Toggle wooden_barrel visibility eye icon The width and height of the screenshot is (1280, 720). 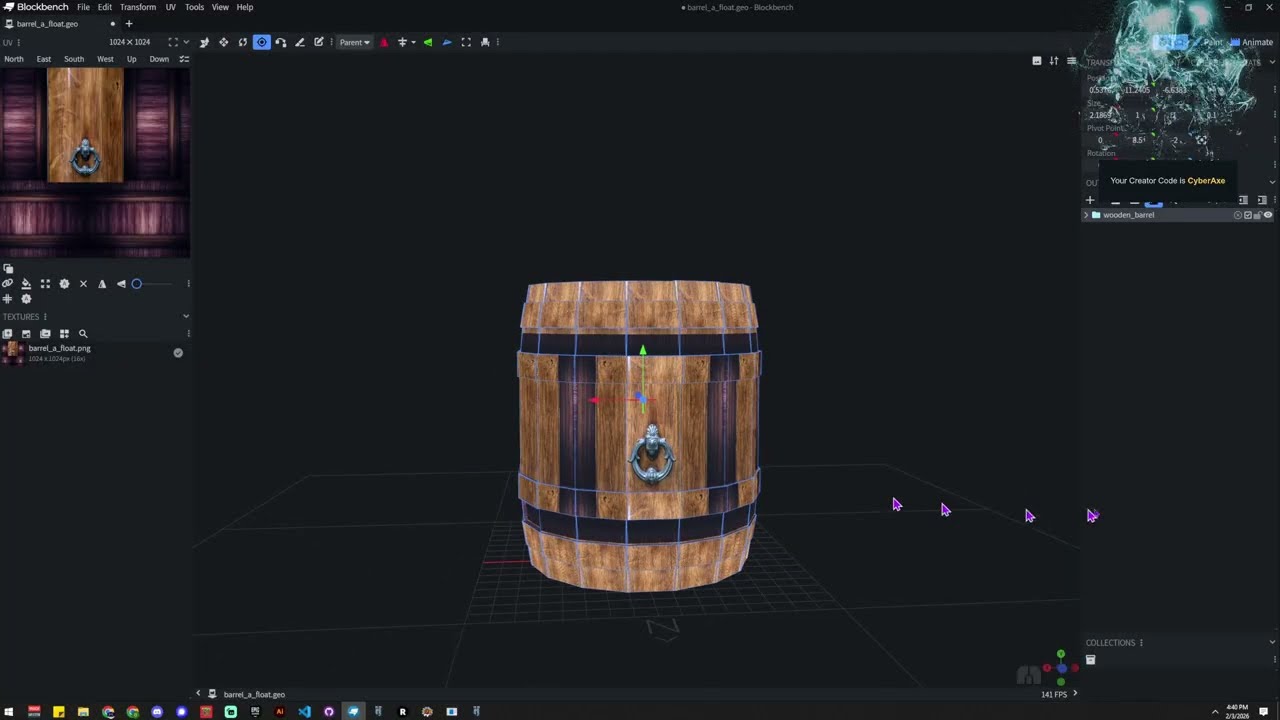tap(1268, 215)
